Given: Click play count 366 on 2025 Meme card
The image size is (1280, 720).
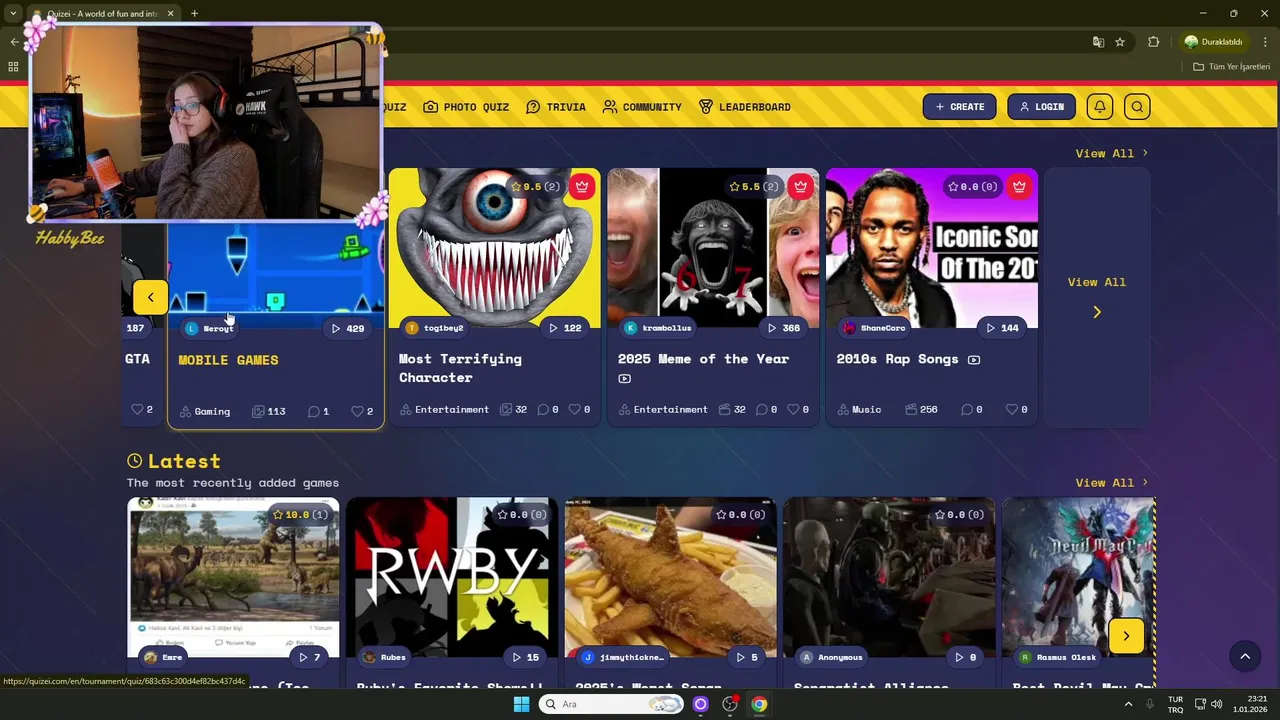Looking at the screenshot, I should pyautogui.click(x=784, y=328).
